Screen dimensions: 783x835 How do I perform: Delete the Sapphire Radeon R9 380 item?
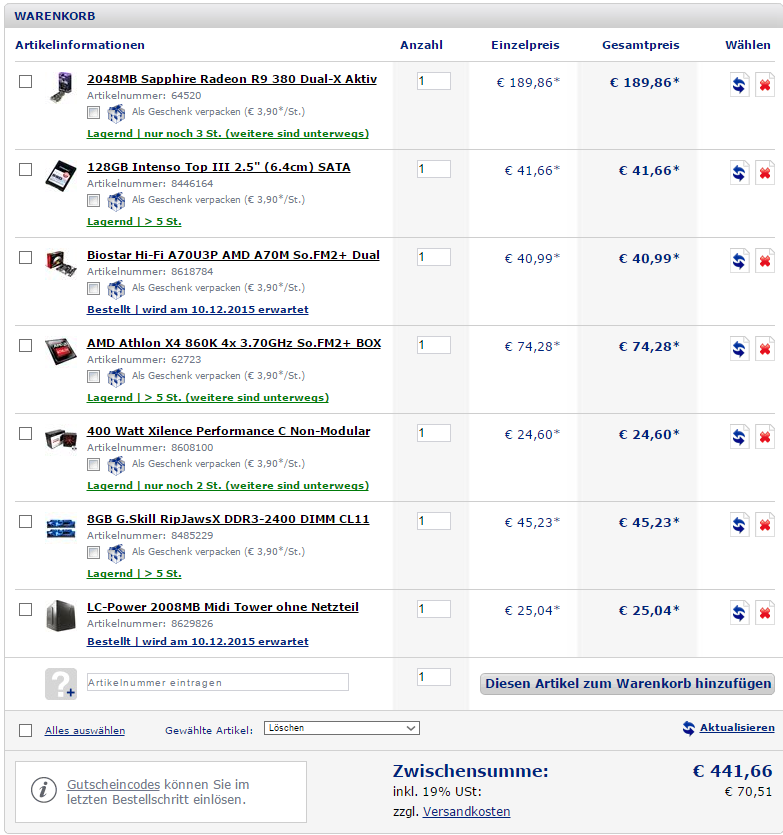[764, 85]
